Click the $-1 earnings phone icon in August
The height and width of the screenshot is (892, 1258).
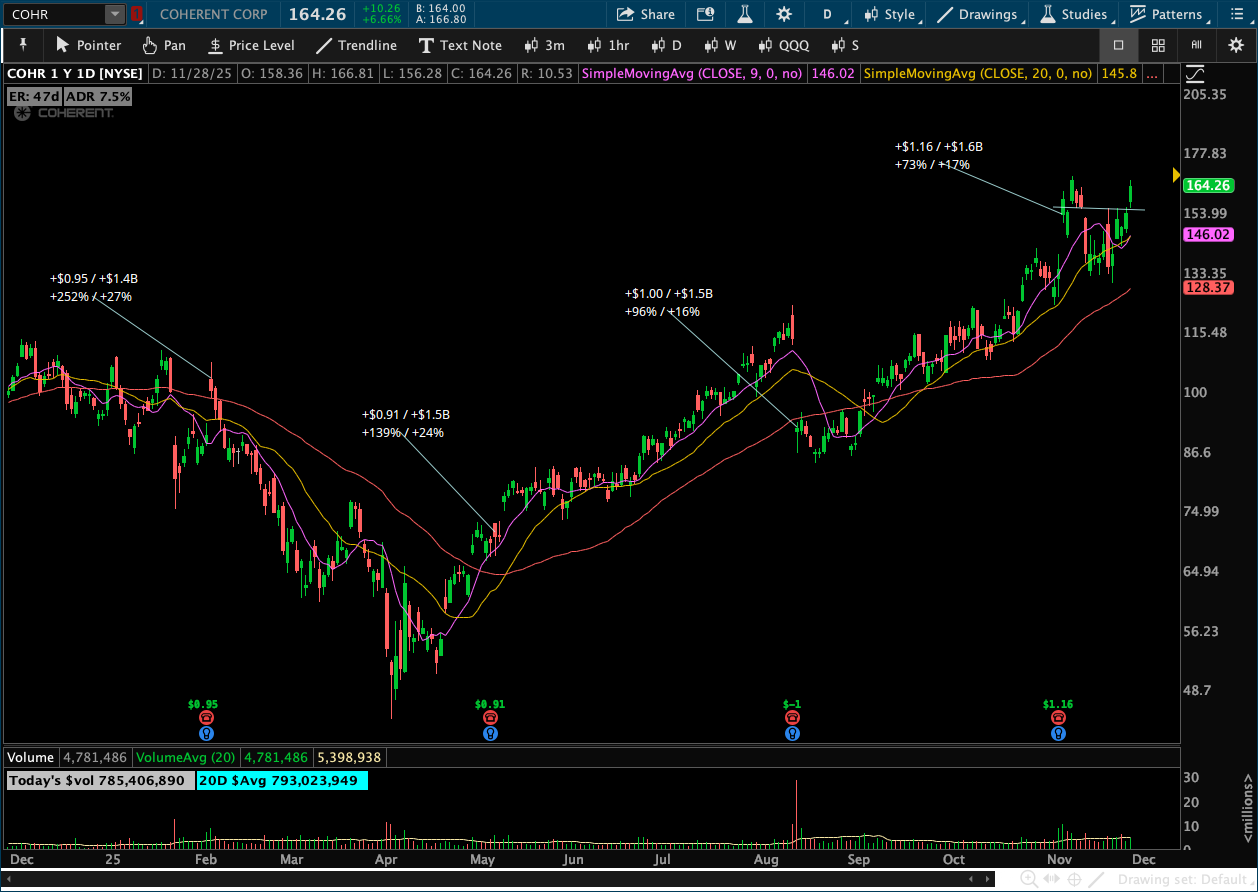[x=792, y=718]
